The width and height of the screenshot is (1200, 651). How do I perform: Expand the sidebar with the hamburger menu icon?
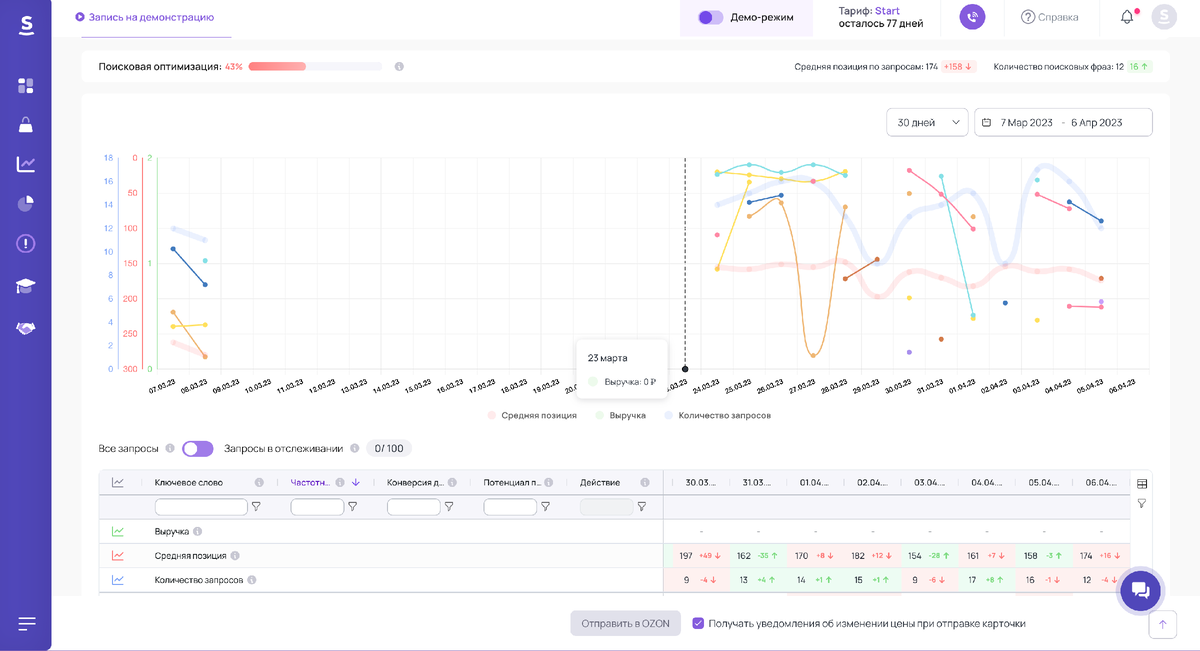pos(26,624)
